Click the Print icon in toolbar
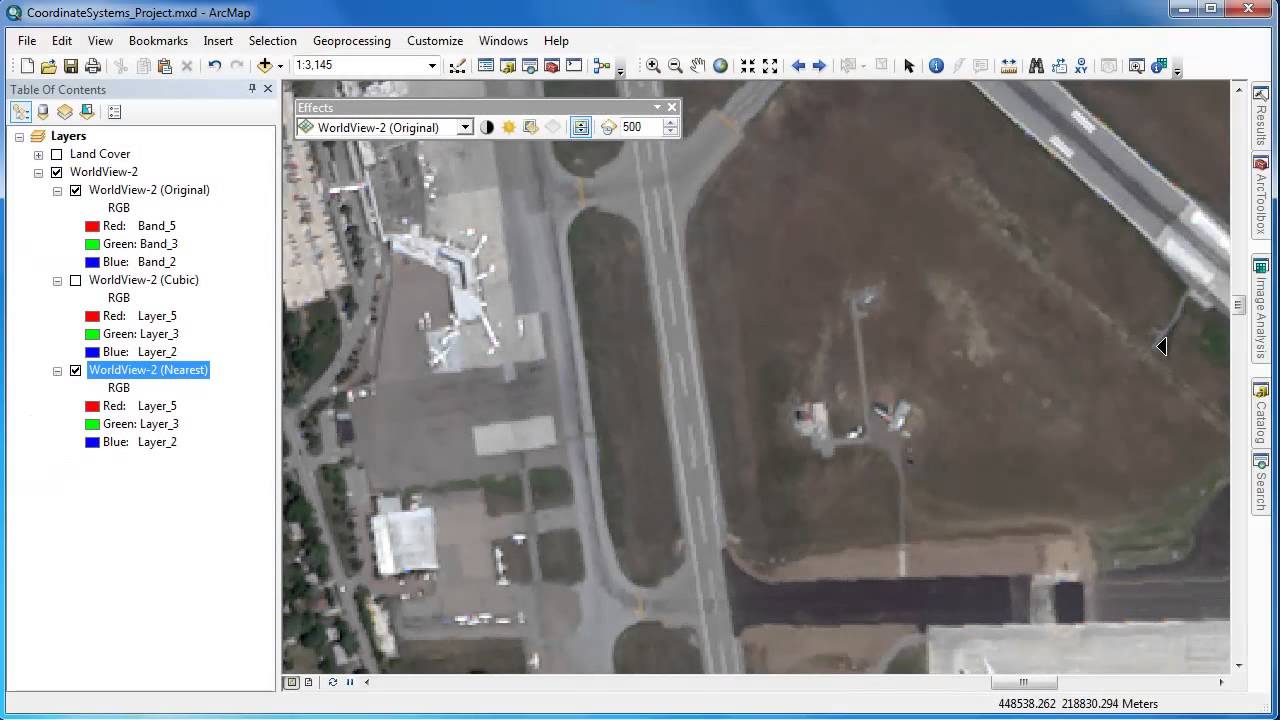This screenshot has width=1280, height=720. point(93,66)
